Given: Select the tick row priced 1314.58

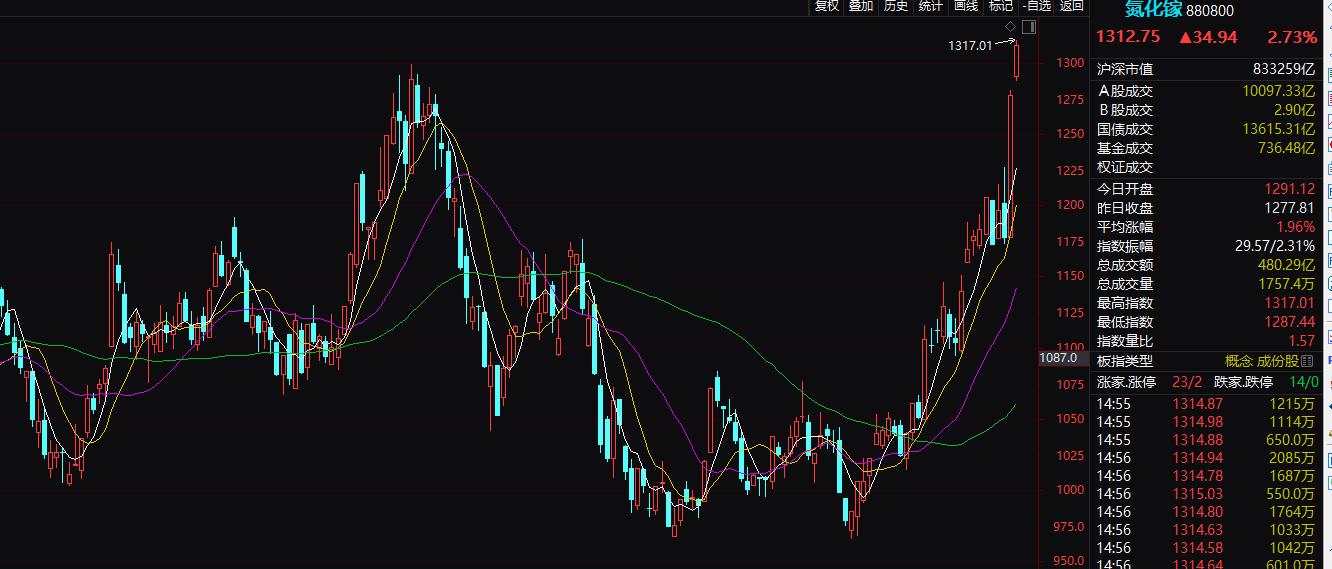Looking at the screenshot, I should click(1206, 547).
